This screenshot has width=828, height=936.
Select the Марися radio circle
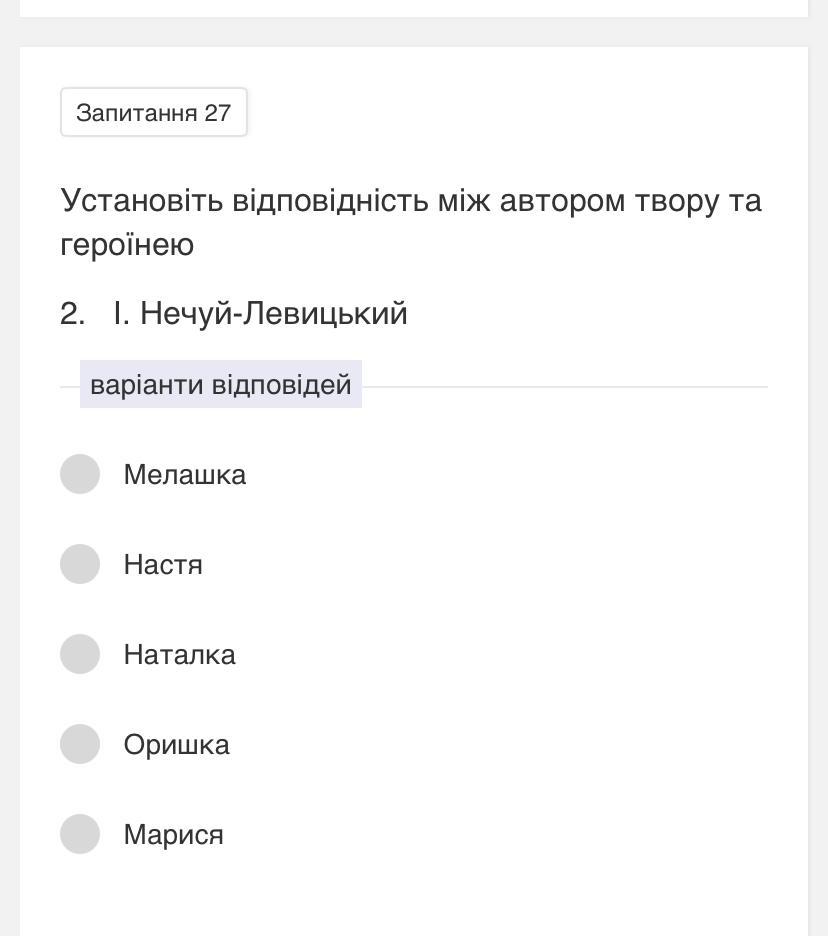click(x=80, y=834)
